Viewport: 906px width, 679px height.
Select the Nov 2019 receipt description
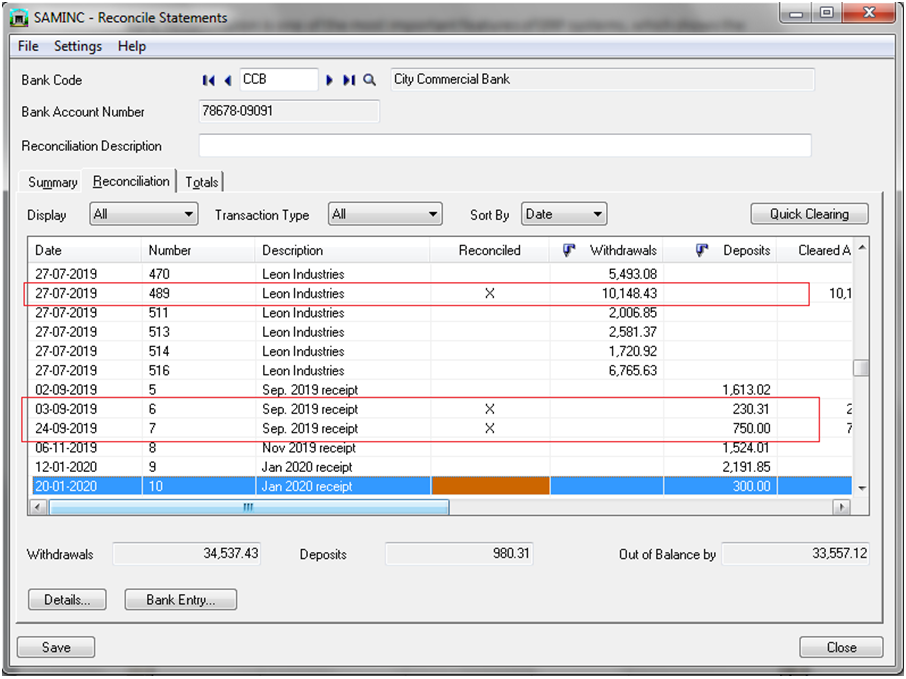coord(309,447)
